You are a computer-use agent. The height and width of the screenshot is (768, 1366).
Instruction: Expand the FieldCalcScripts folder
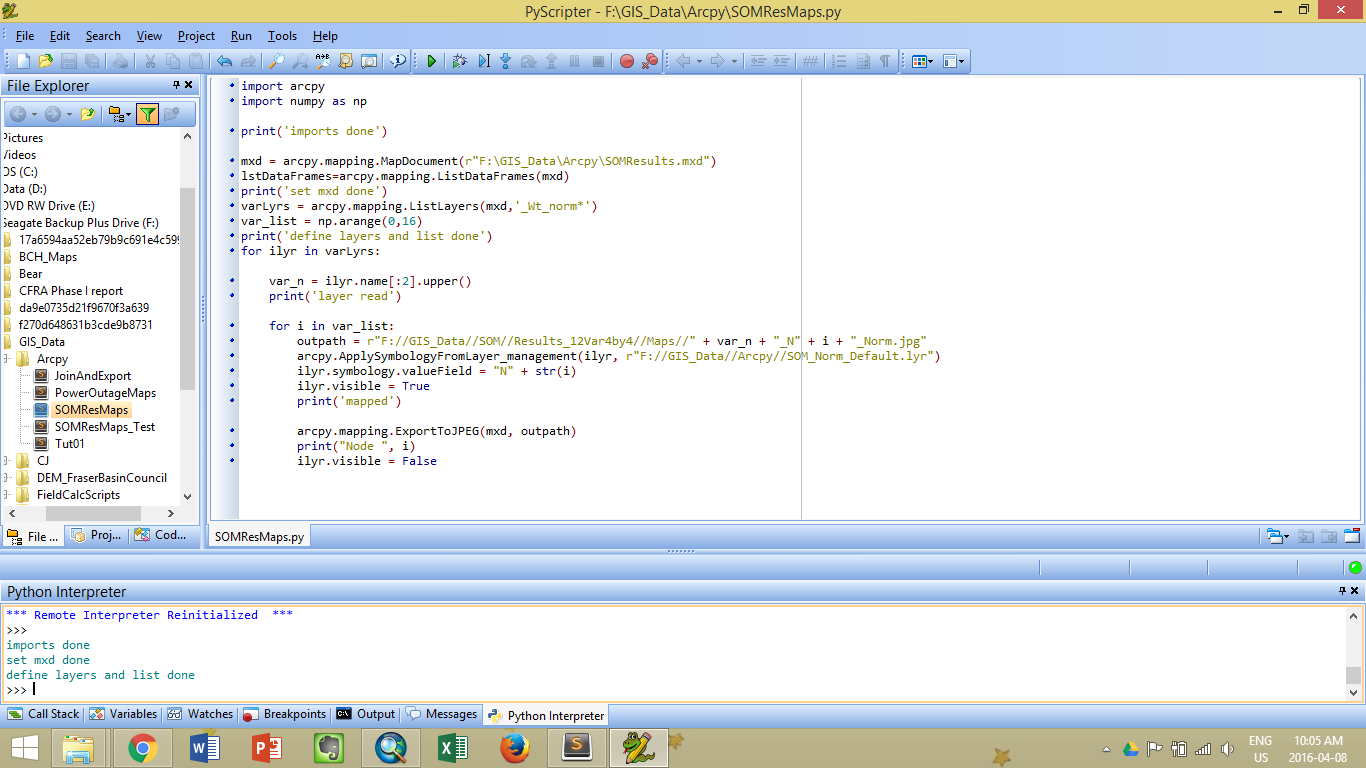click(6, 495)
